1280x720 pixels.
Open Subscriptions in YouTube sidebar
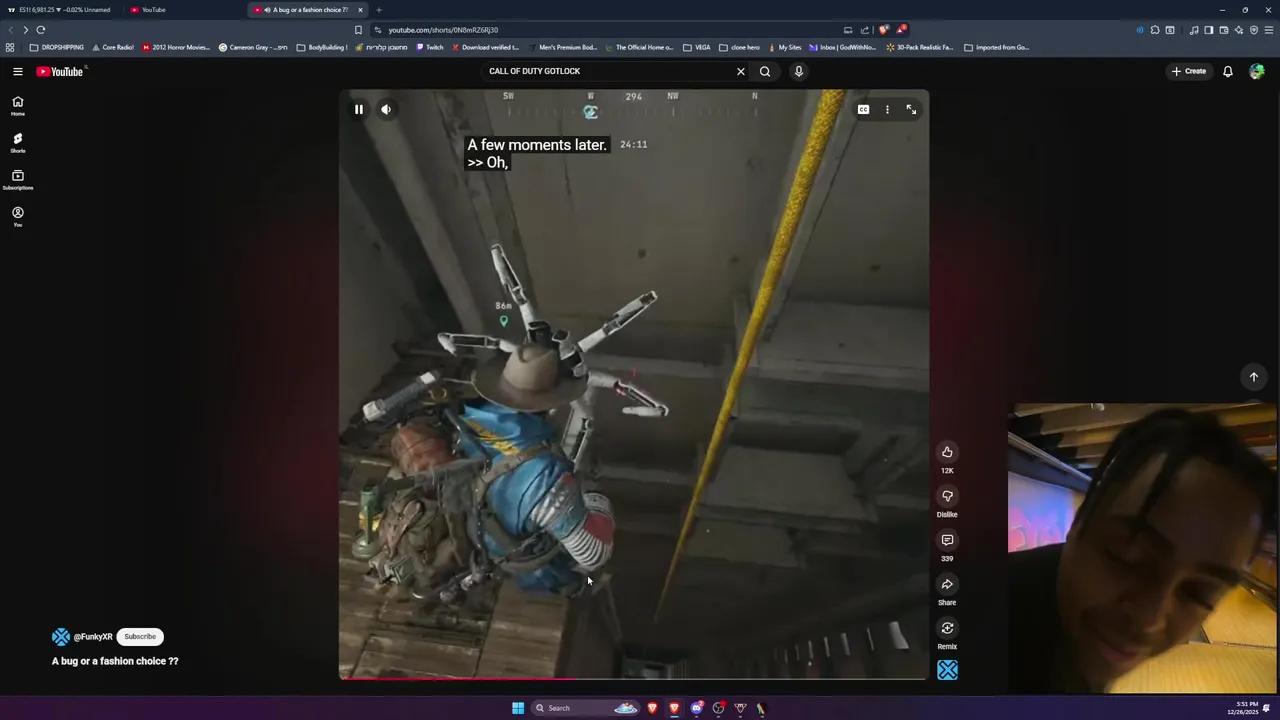18,180
